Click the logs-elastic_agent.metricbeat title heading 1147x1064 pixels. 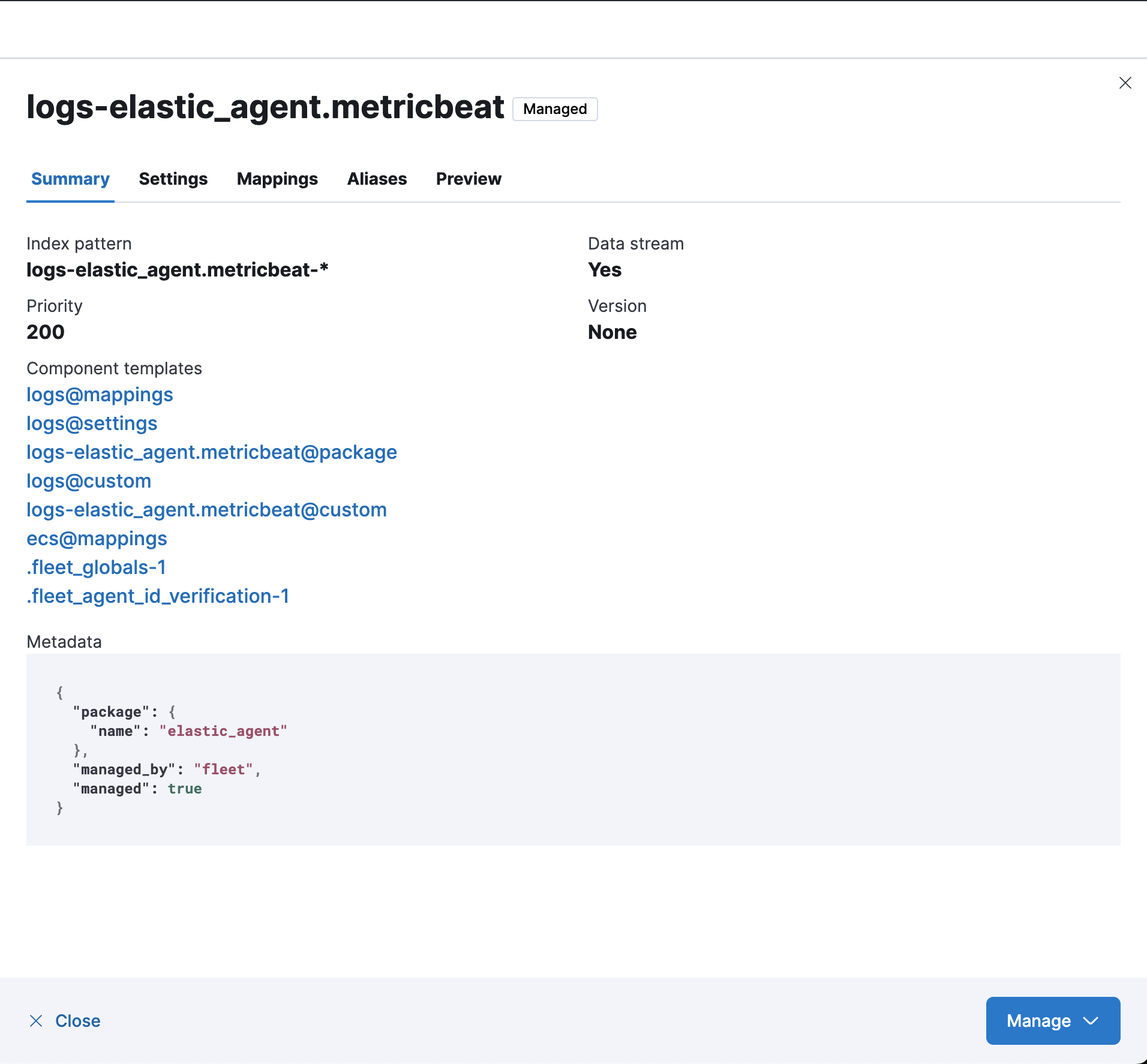click(265, 107)
